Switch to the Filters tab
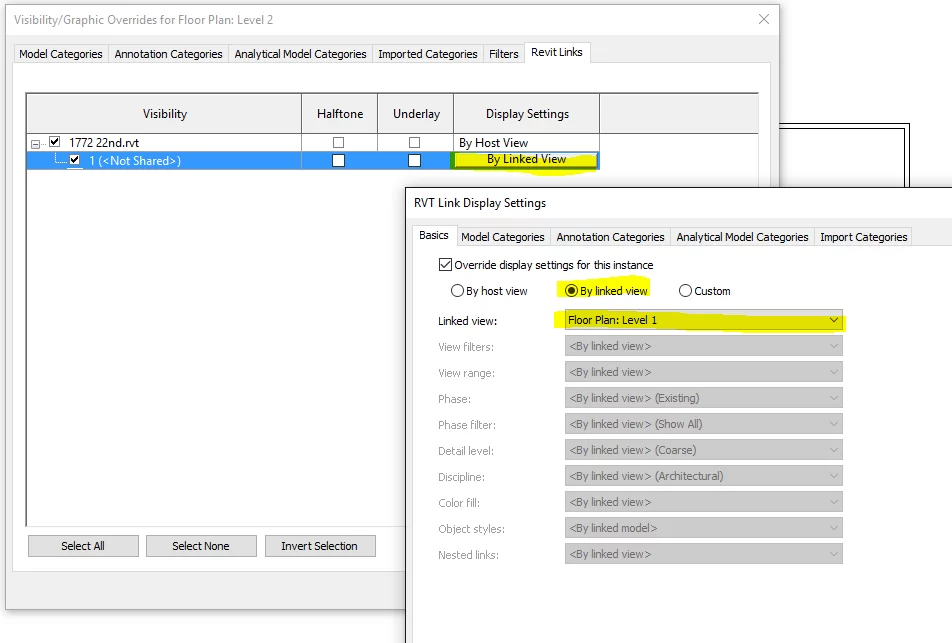The image size is (952, 643). tap(503, 54)
